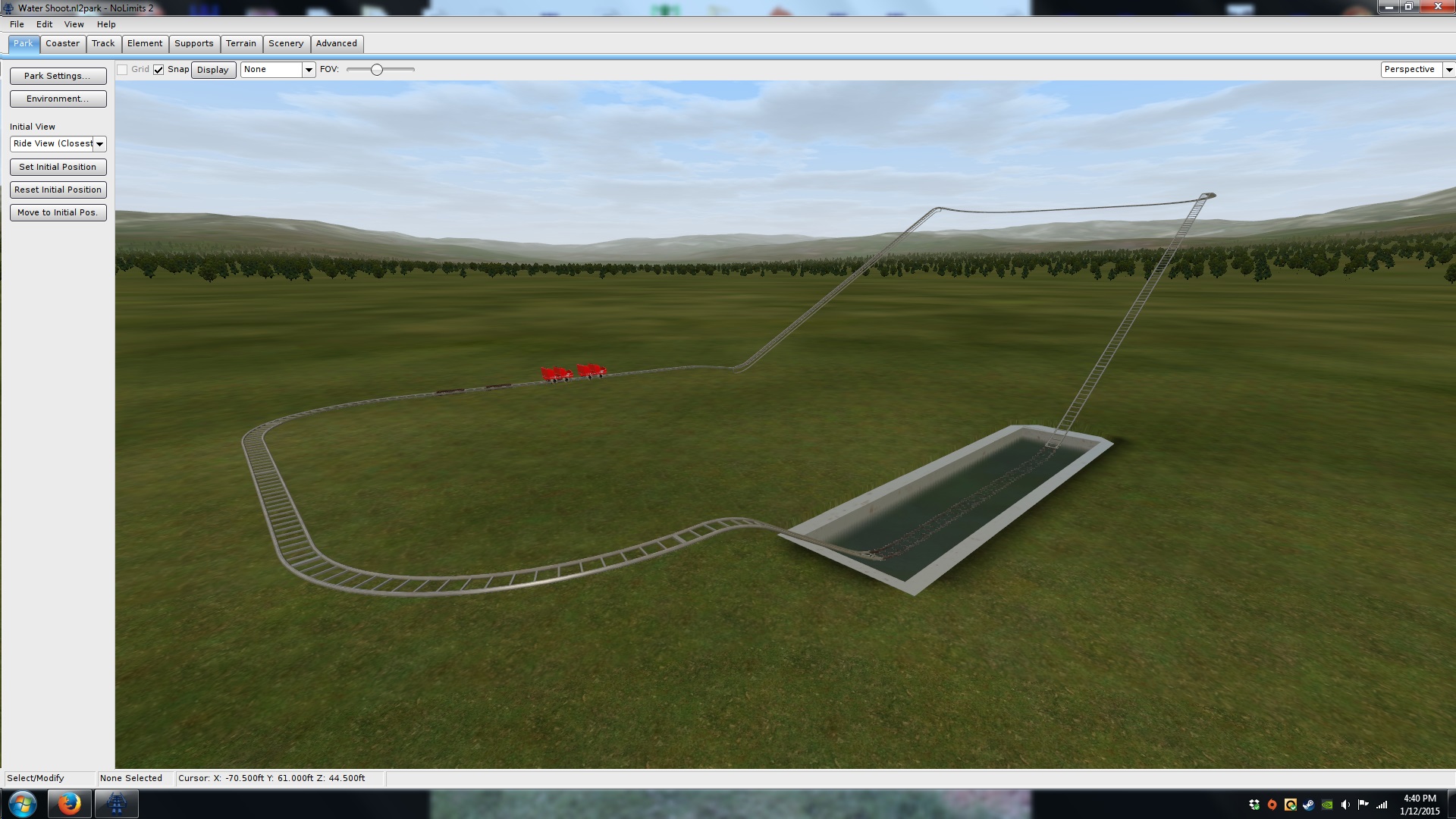1456x819 pixels.
Task: Click the volume speaker icon
Action: click(x=1345, y=805)
